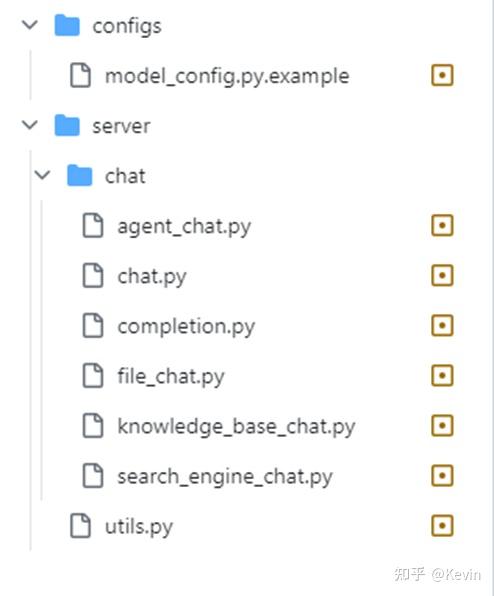Screen dimensions: 494x596
Task: Click the chat subfolder icon
Action: [79, 175]
